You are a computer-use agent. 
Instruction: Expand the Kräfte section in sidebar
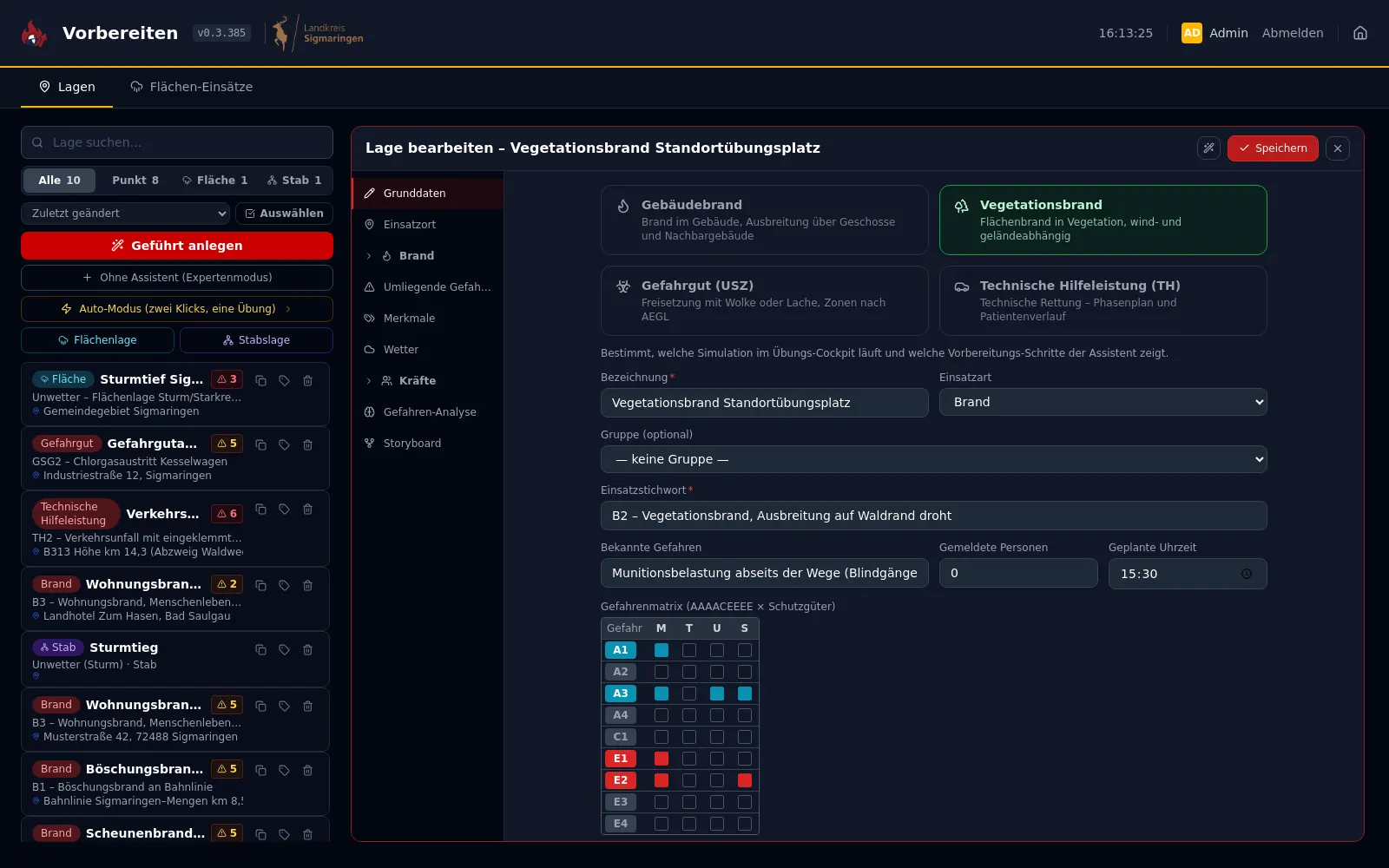point(369,381)
